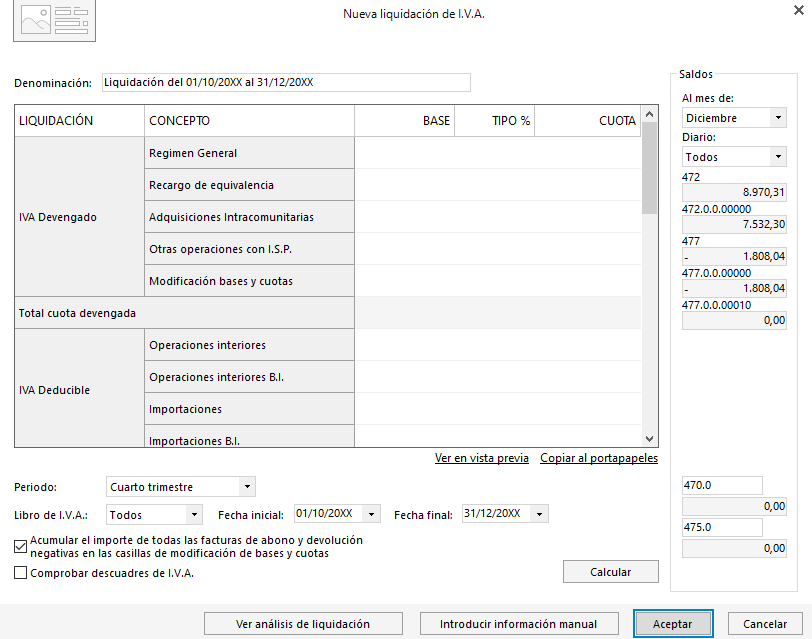Click the BASE column header
The width and height of the screenshot is (812, 639).
click(404, 121)
